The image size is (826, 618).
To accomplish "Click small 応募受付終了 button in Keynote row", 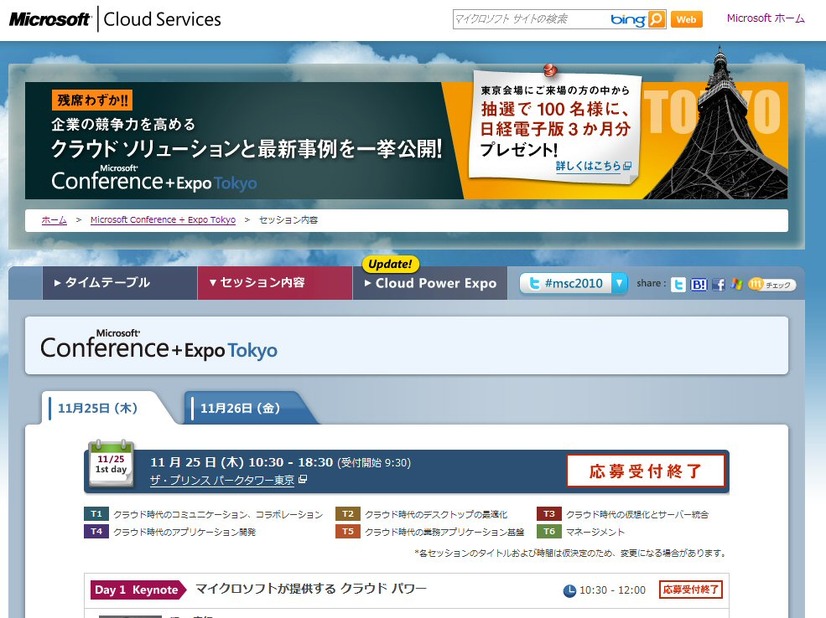I will (691, 590).
